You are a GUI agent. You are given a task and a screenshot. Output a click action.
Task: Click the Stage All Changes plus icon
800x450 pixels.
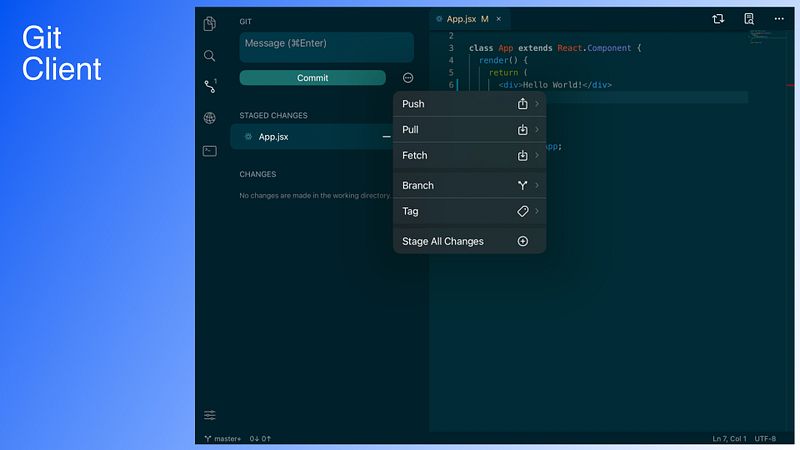(522, 241)
